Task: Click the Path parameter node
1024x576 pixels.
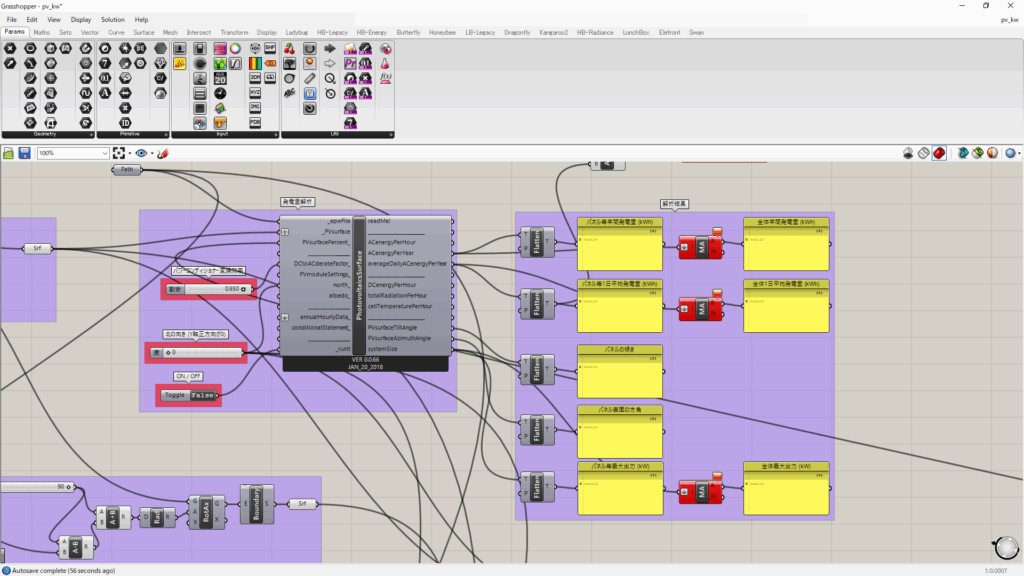Action: [x=126, y=170]
